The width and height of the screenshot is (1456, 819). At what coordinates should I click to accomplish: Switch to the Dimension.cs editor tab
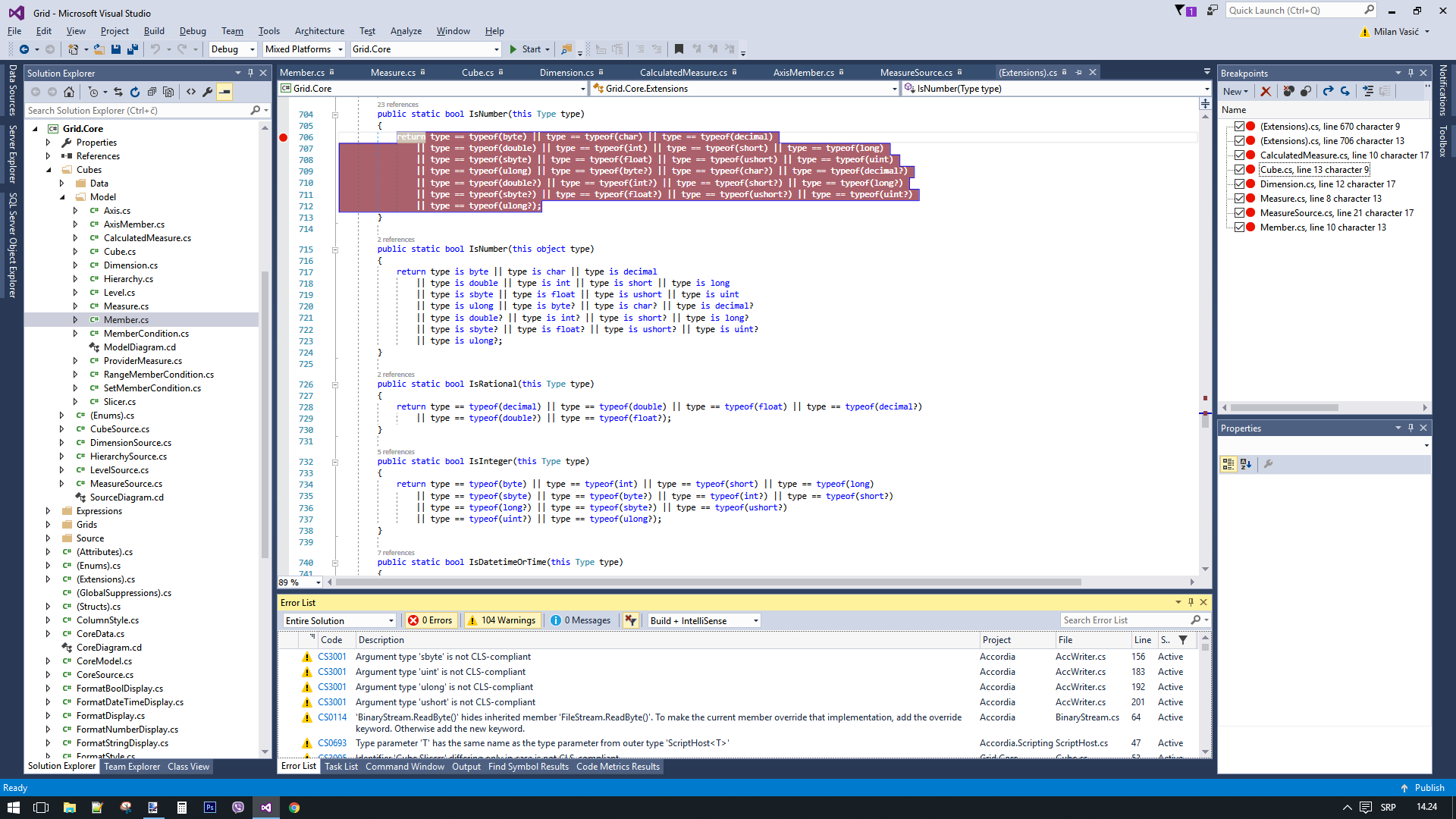566,73
